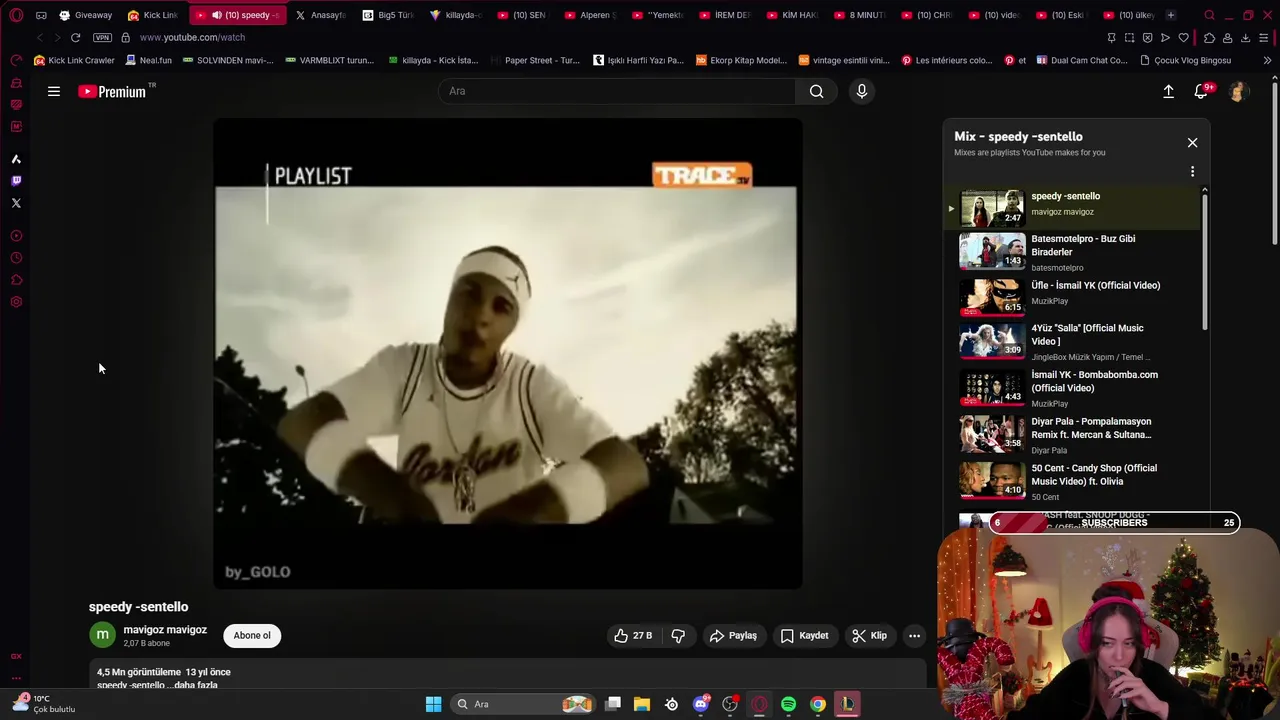Open Windows Start button

point(433,704)
